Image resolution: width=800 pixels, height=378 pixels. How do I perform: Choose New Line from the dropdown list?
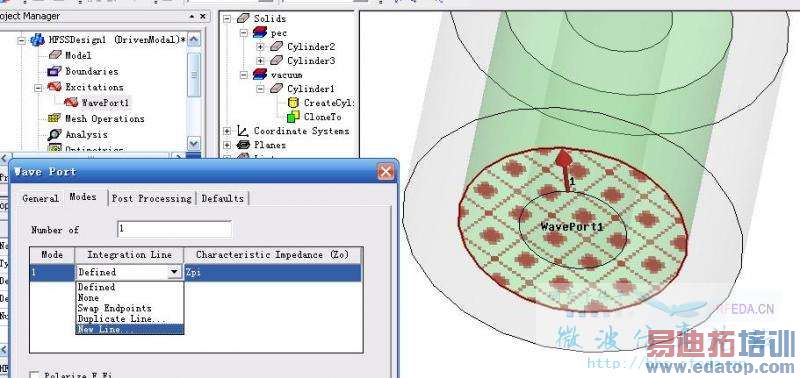click(130, 330)
